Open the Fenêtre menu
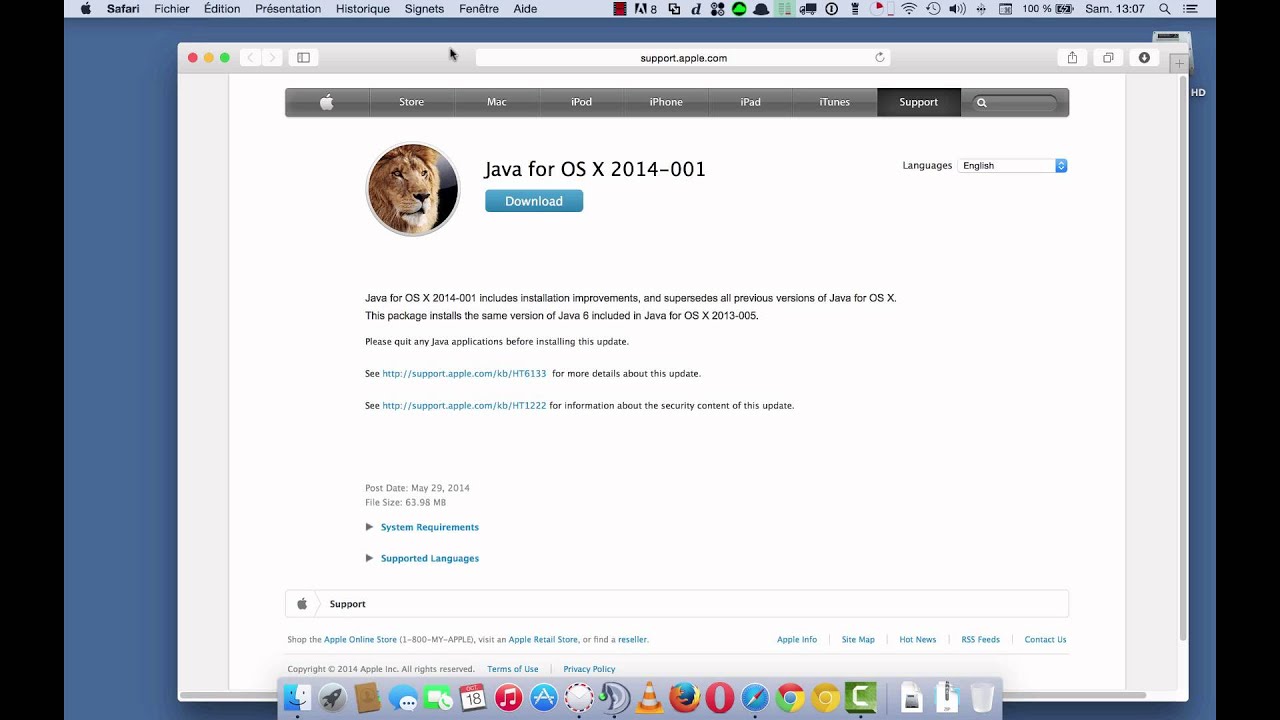 pos(479,9)
